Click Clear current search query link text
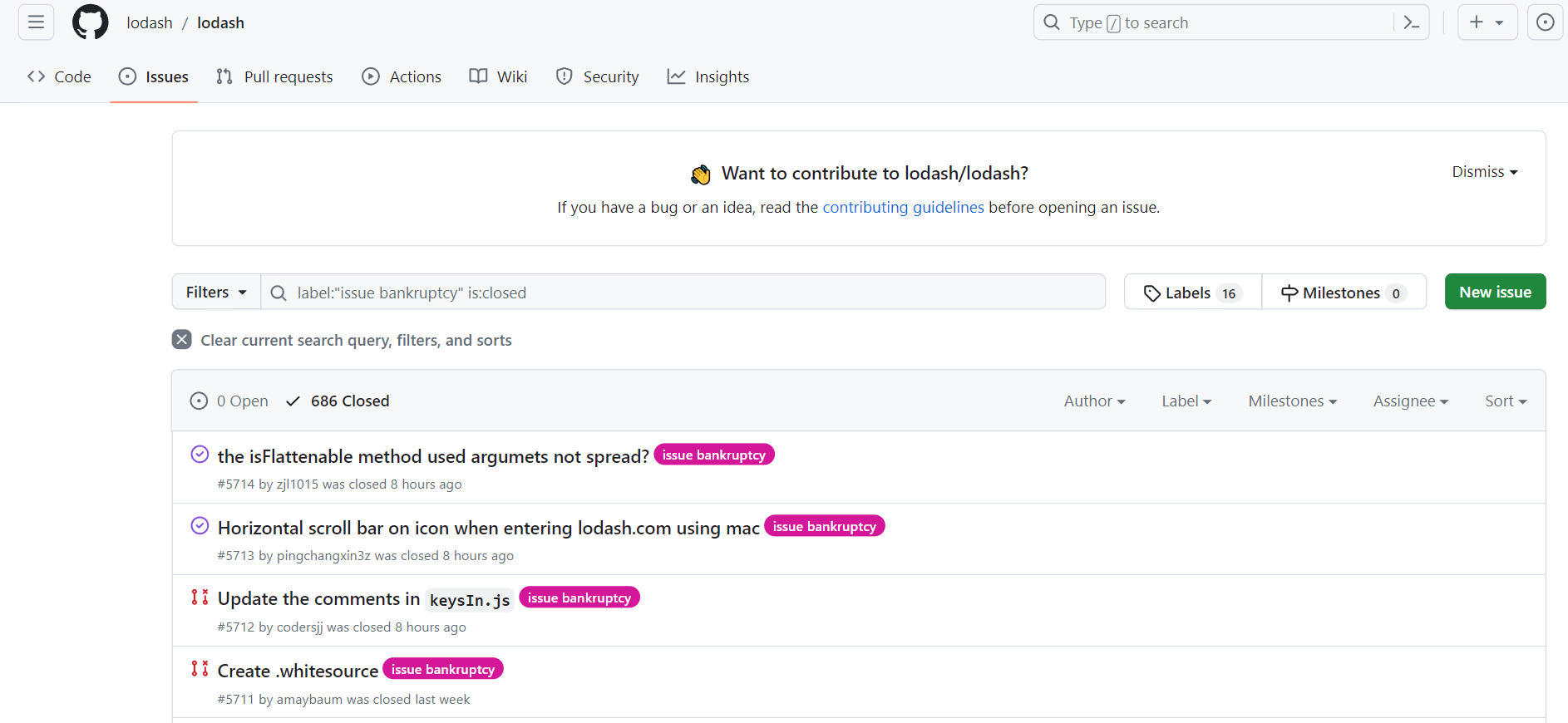The width and height of the screenshot is (1568, 723). point(356,340)
